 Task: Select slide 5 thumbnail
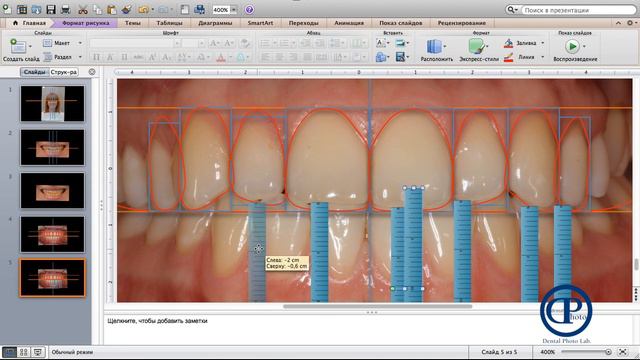[53, 278]
